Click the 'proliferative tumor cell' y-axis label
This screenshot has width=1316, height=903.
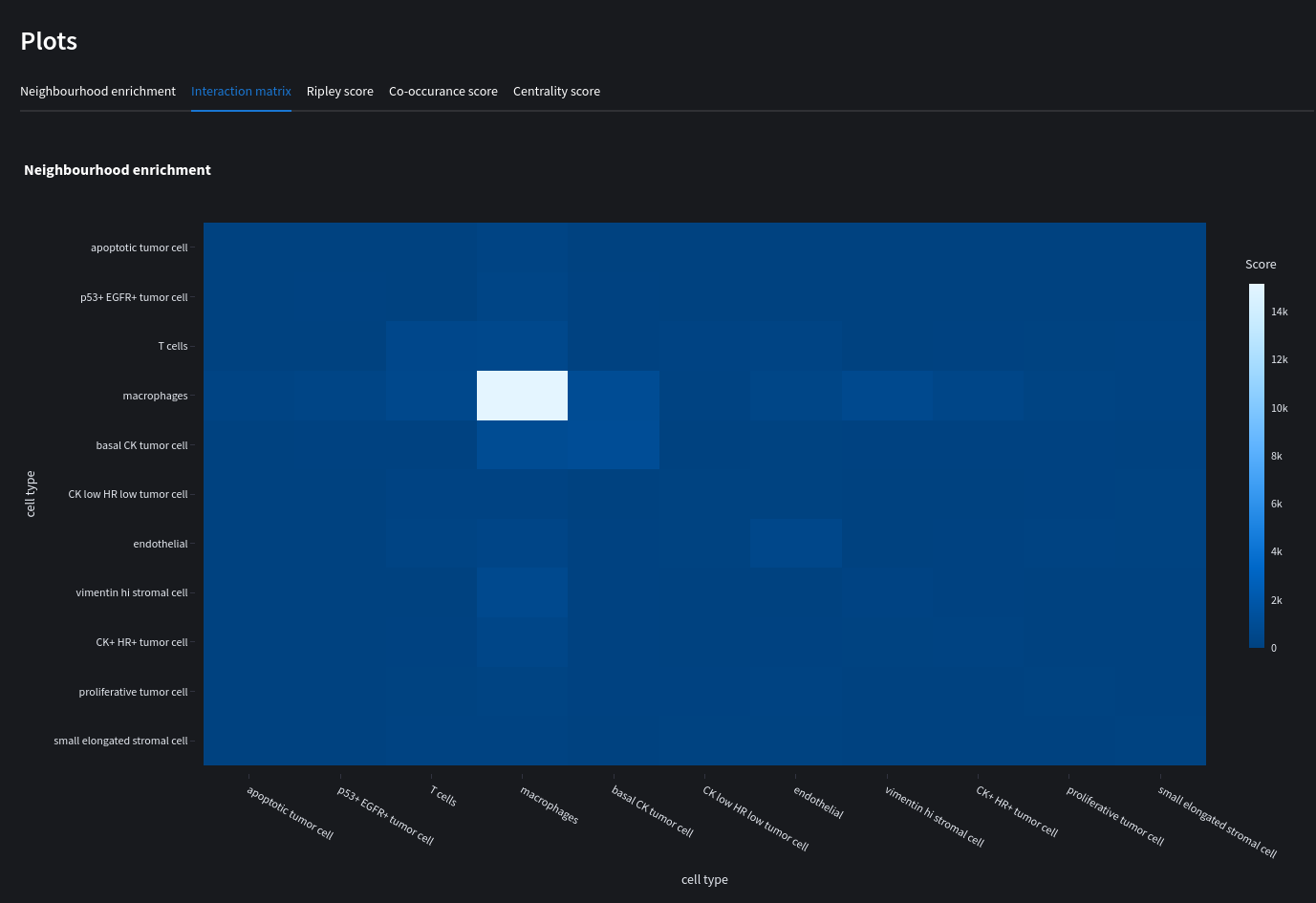click(x=133, y=692)
